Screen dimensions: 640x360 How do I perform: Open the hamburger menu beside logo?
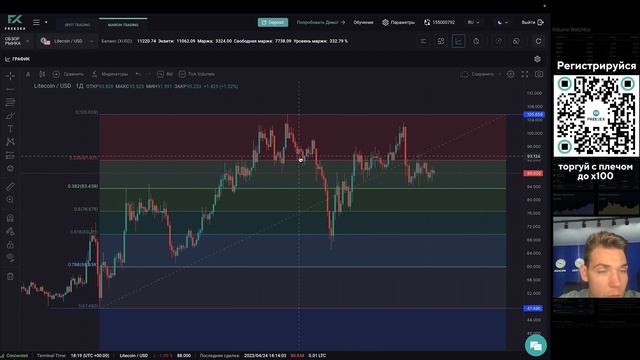coord(36,22)
